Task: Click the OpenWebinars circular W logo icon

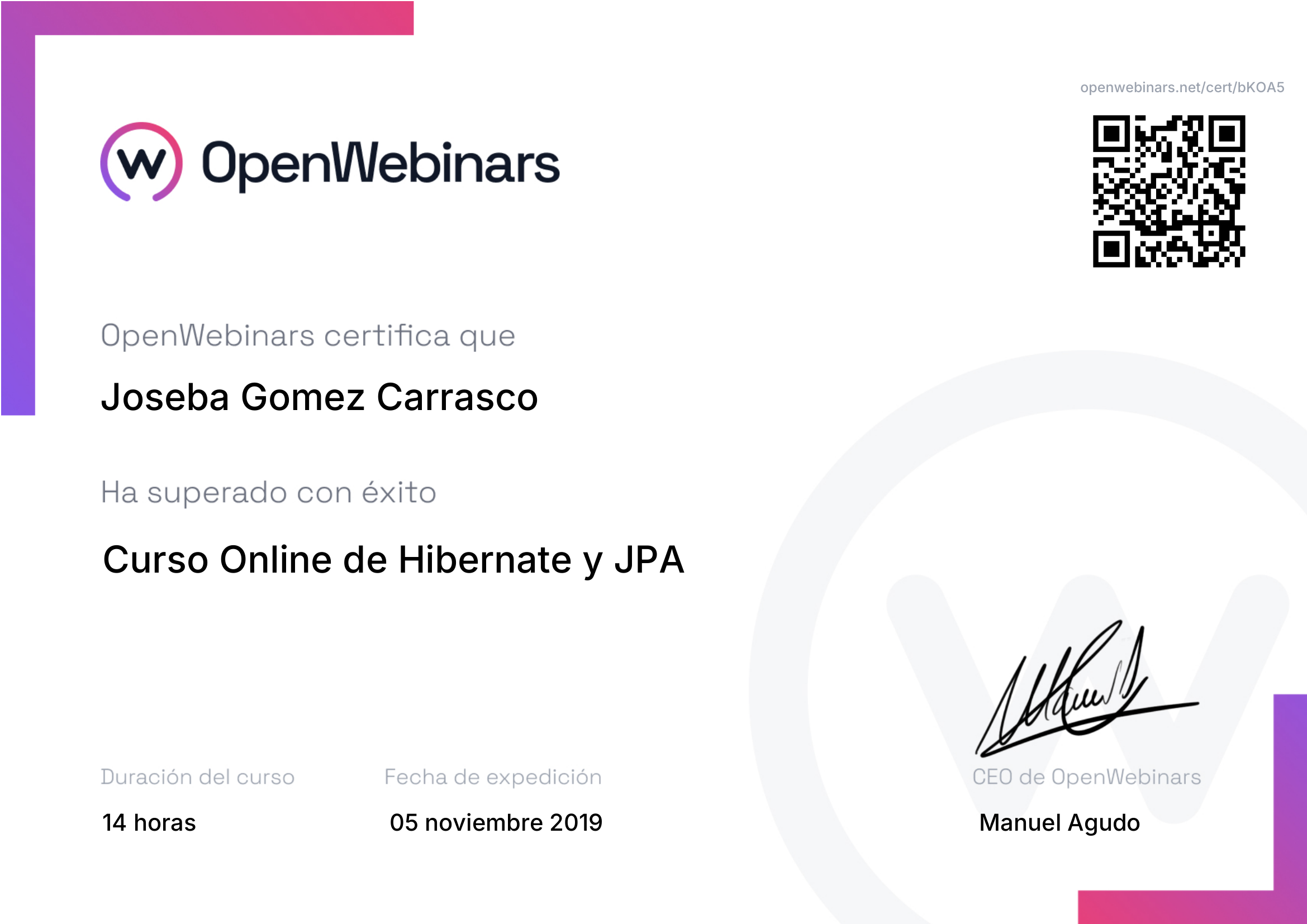Action: (141, 162)
